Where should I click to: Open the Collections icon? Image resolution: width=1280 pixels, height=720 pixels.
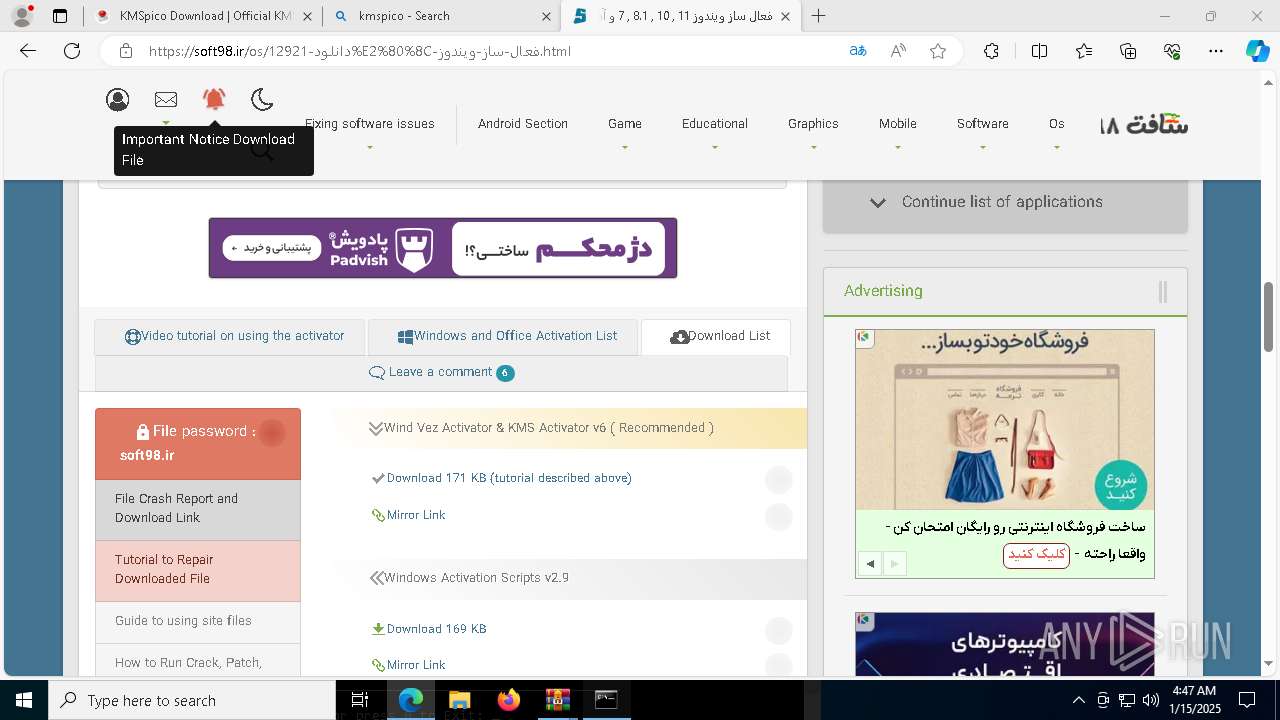tap(1128, 51)
